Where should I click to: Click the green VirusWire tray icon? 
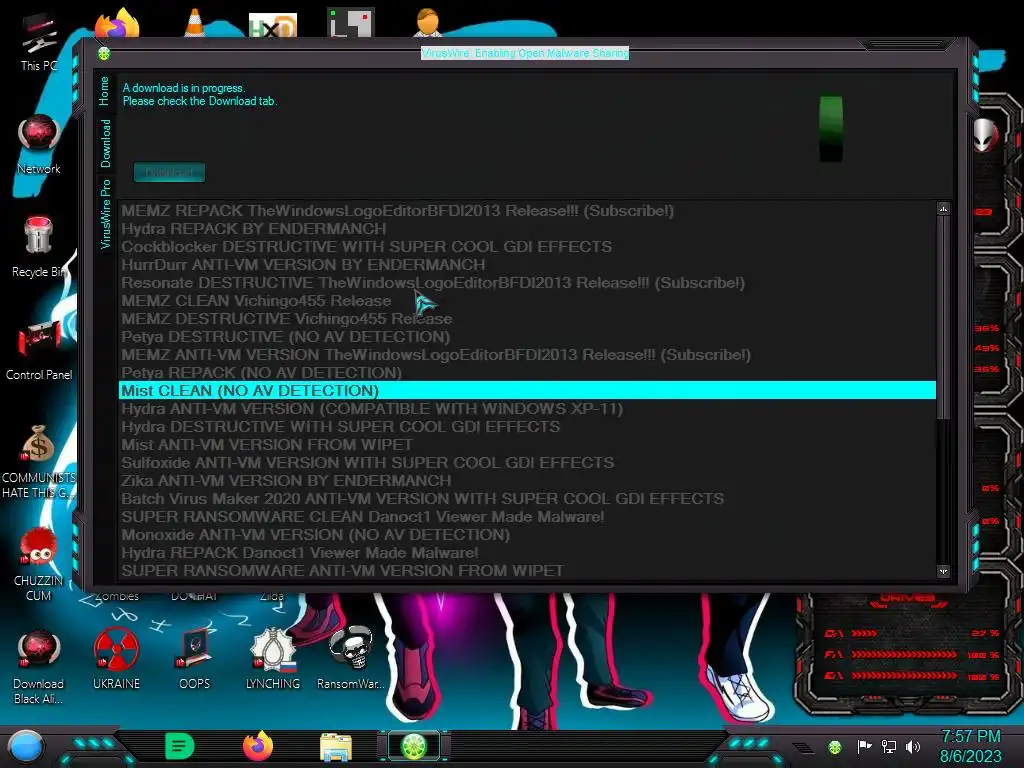tap(835, 747)
